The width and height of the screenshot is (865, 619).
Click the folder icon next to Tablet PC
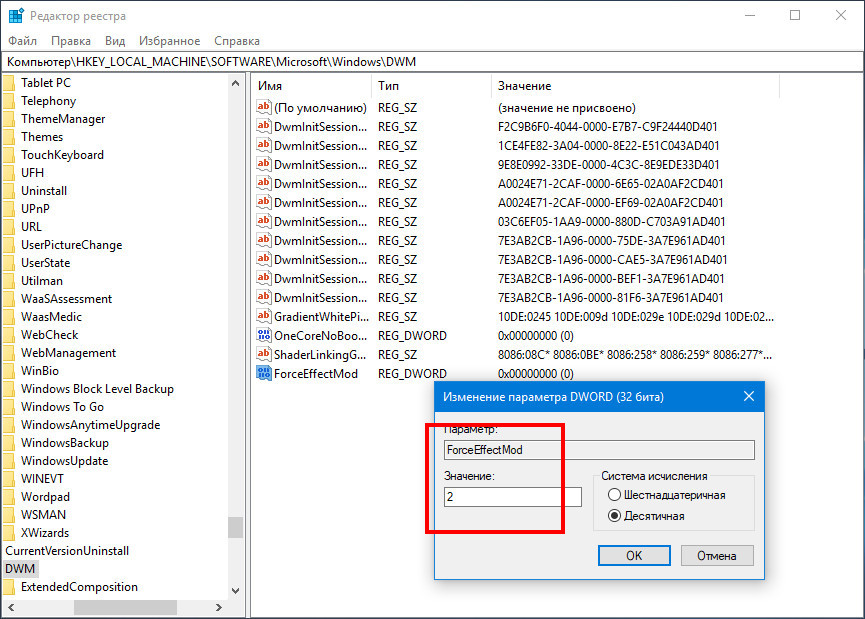click(x=9, y=83)
